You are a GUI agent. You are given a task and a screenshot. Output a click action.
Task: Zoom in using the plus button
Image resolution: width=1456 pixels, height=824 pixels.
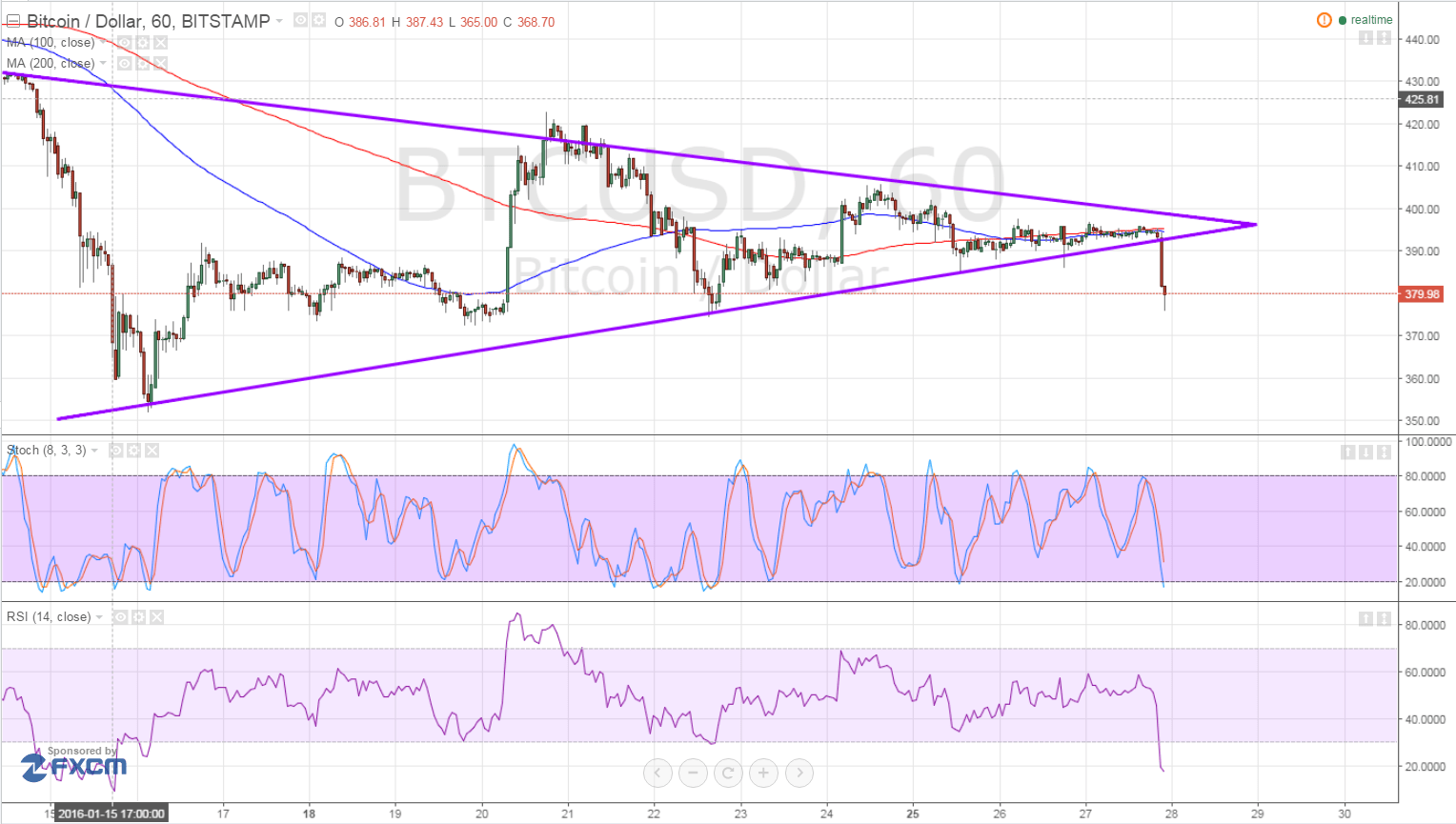tap(763, 773)
